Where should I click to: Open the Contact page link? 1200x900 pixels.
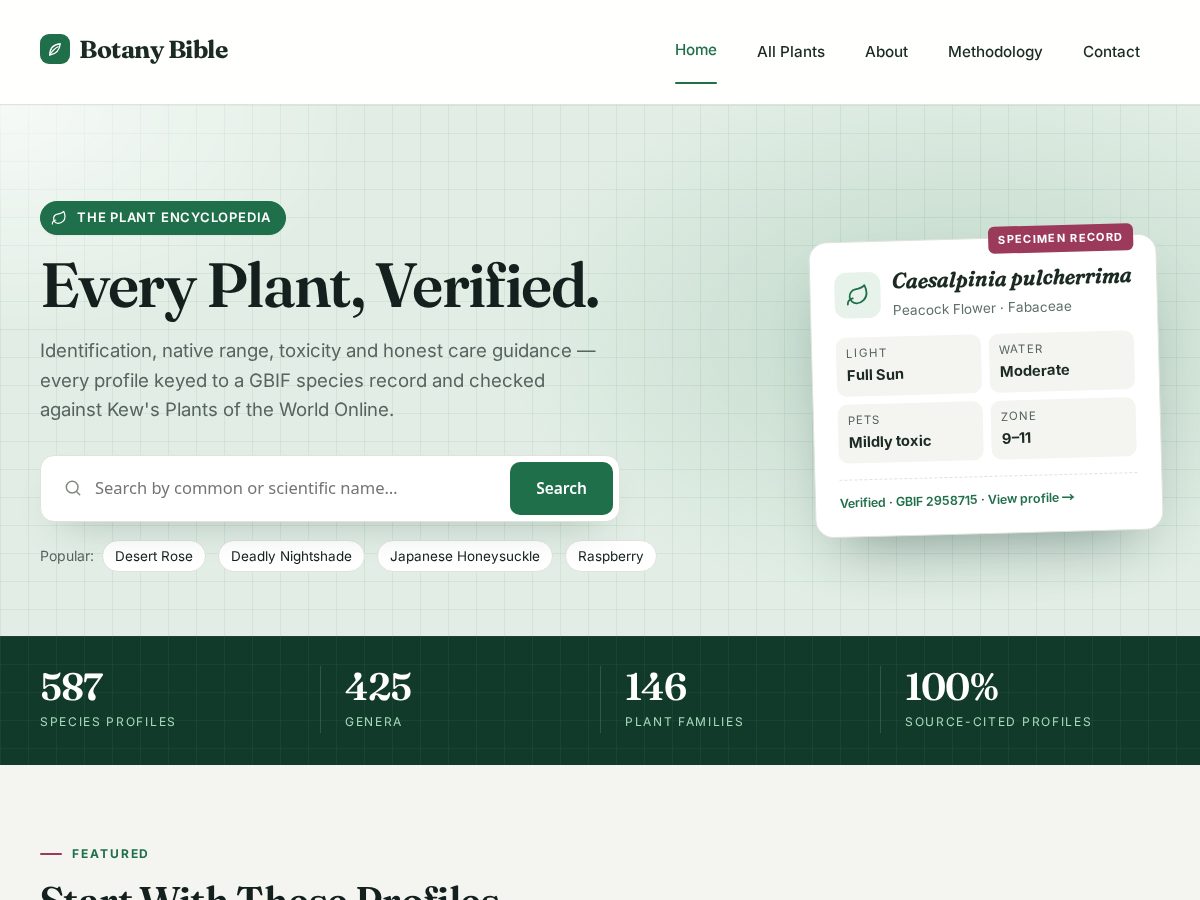1111,51
